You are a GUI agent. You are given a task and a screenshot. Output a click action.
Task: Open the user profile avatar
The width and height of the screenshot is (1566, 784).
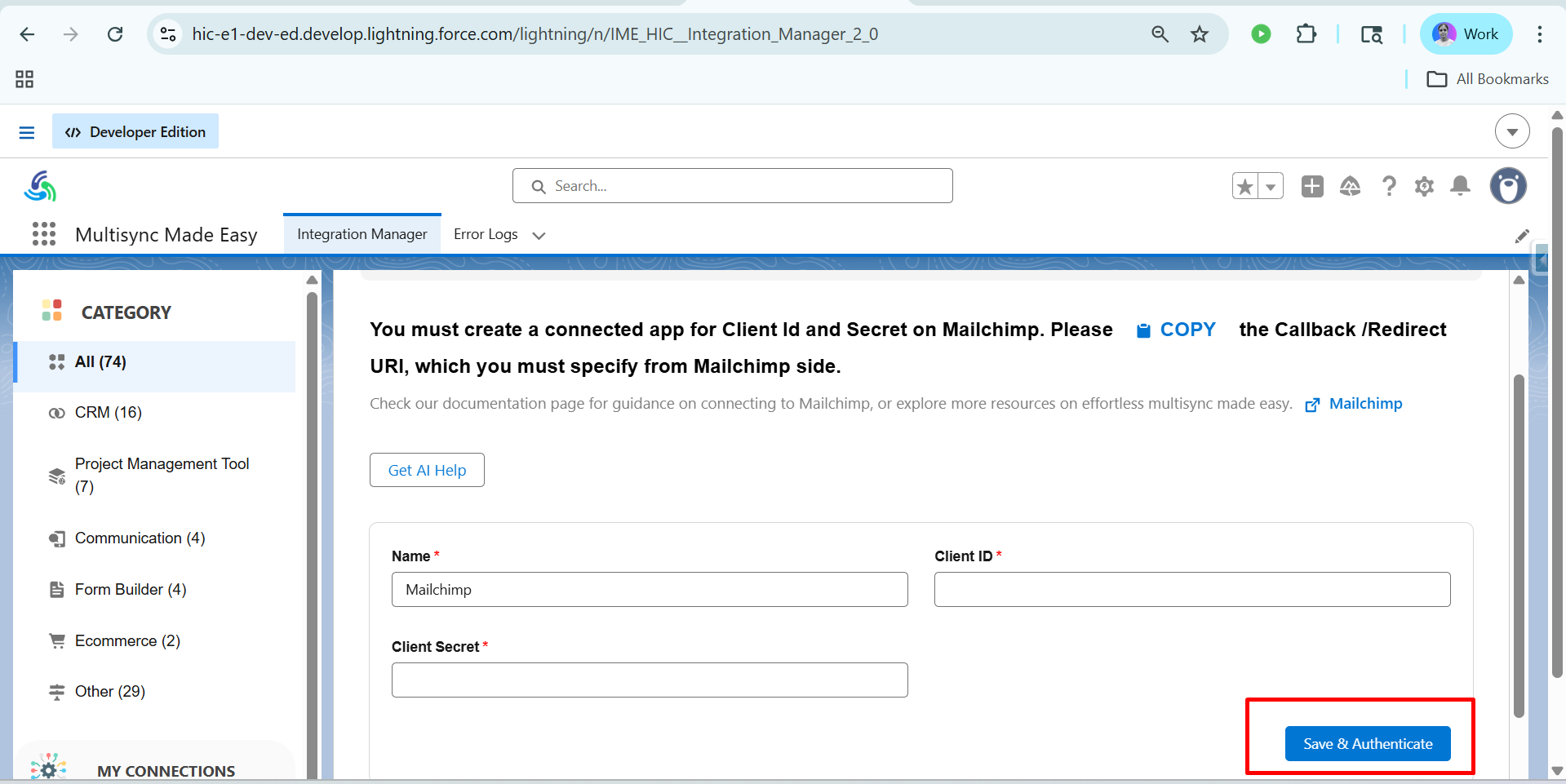click(x=1507, y=186)
